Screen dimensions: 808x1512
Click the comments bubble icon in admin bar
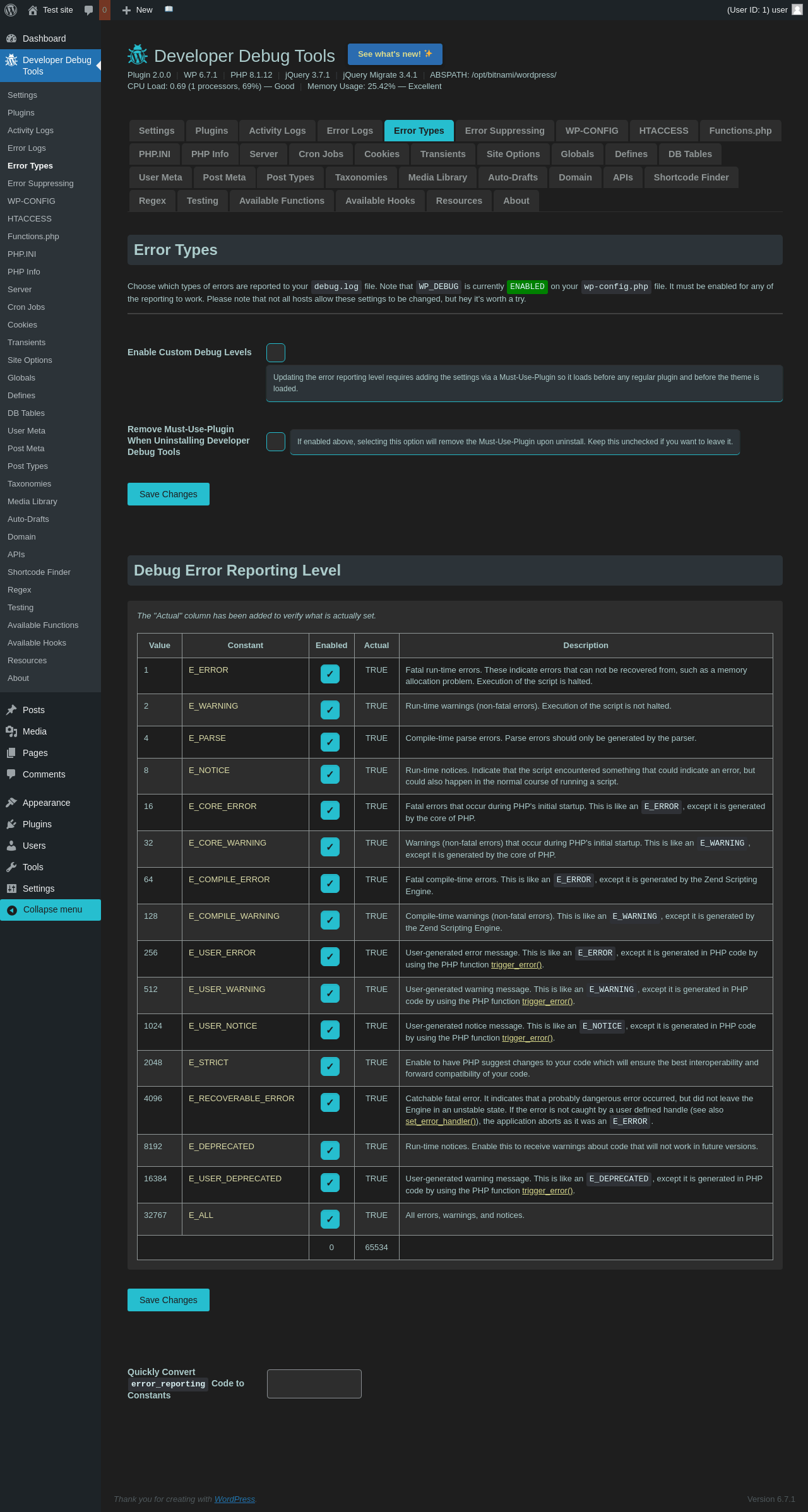click(89, 10)
